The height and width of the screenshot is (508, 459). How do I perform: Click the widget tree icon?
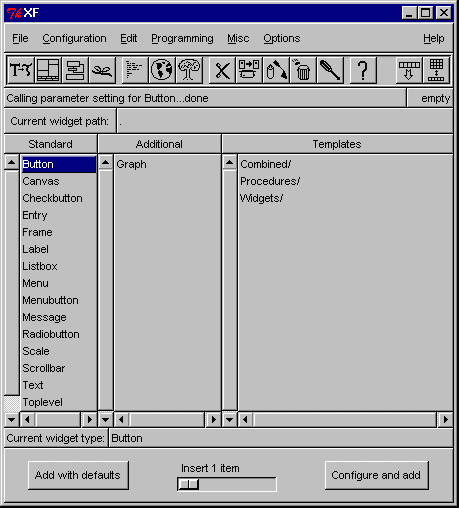tap(189, 70)
